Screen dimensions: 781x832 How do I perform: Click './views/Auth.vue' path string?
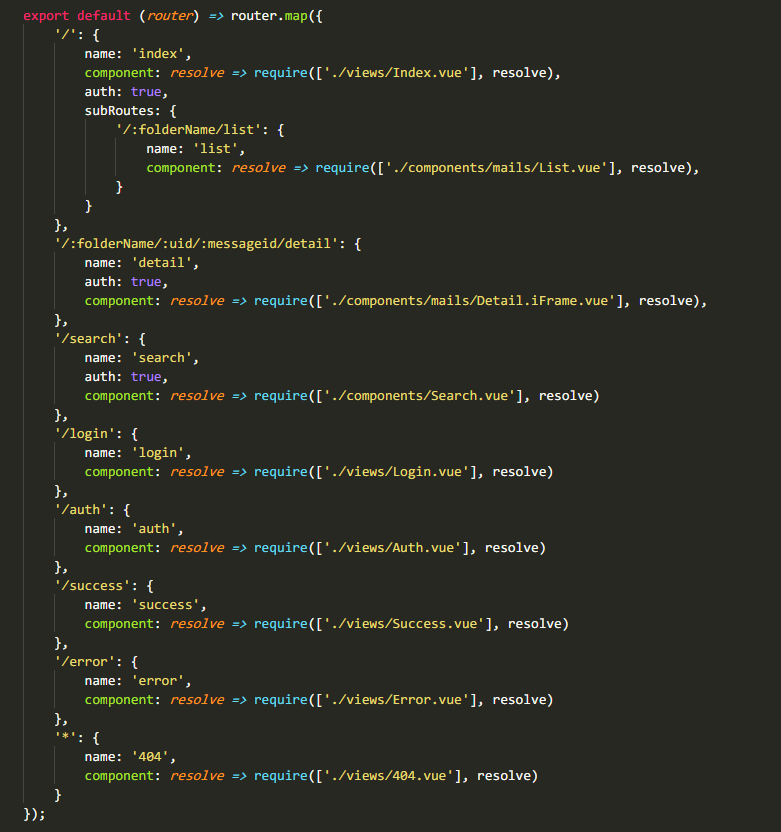[393, 548]
